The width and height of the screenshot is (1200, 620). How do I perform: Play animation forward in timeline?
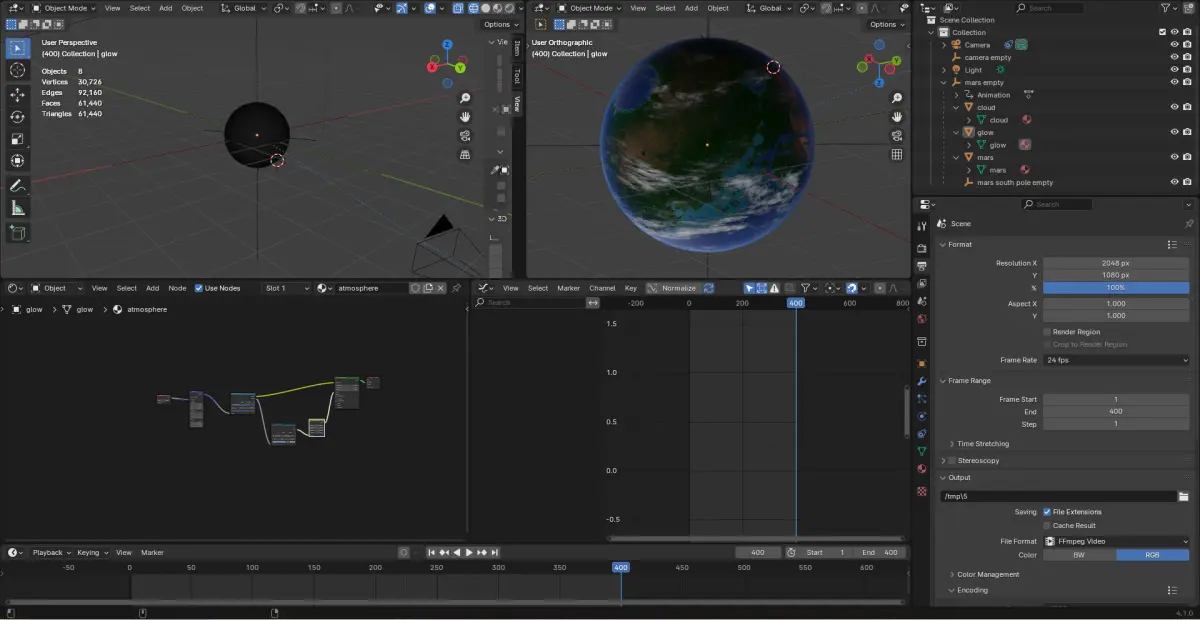click(469, 552)
